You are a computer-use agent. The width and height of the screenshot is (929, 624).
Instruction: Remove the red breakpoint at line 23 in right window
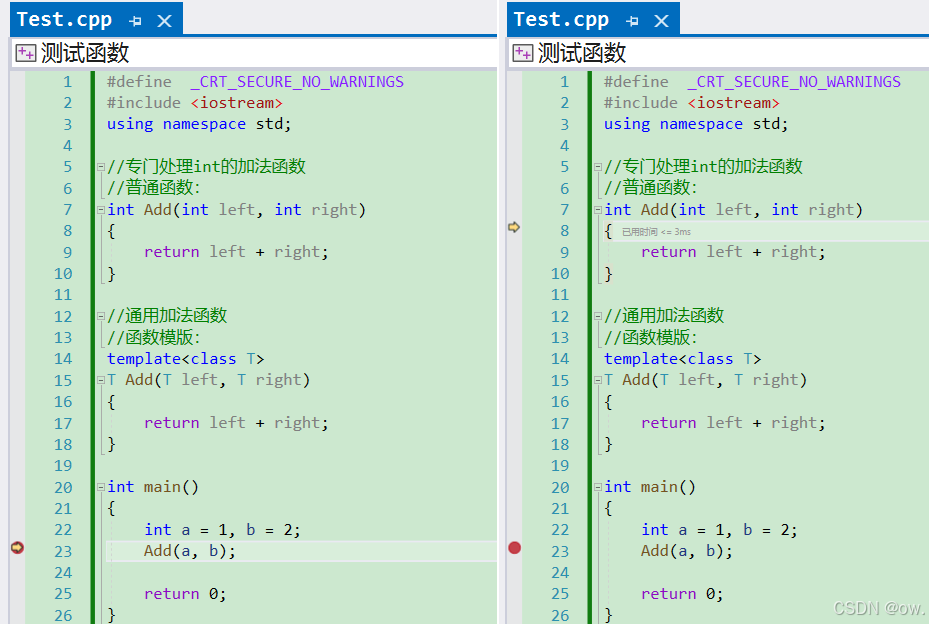514,548
